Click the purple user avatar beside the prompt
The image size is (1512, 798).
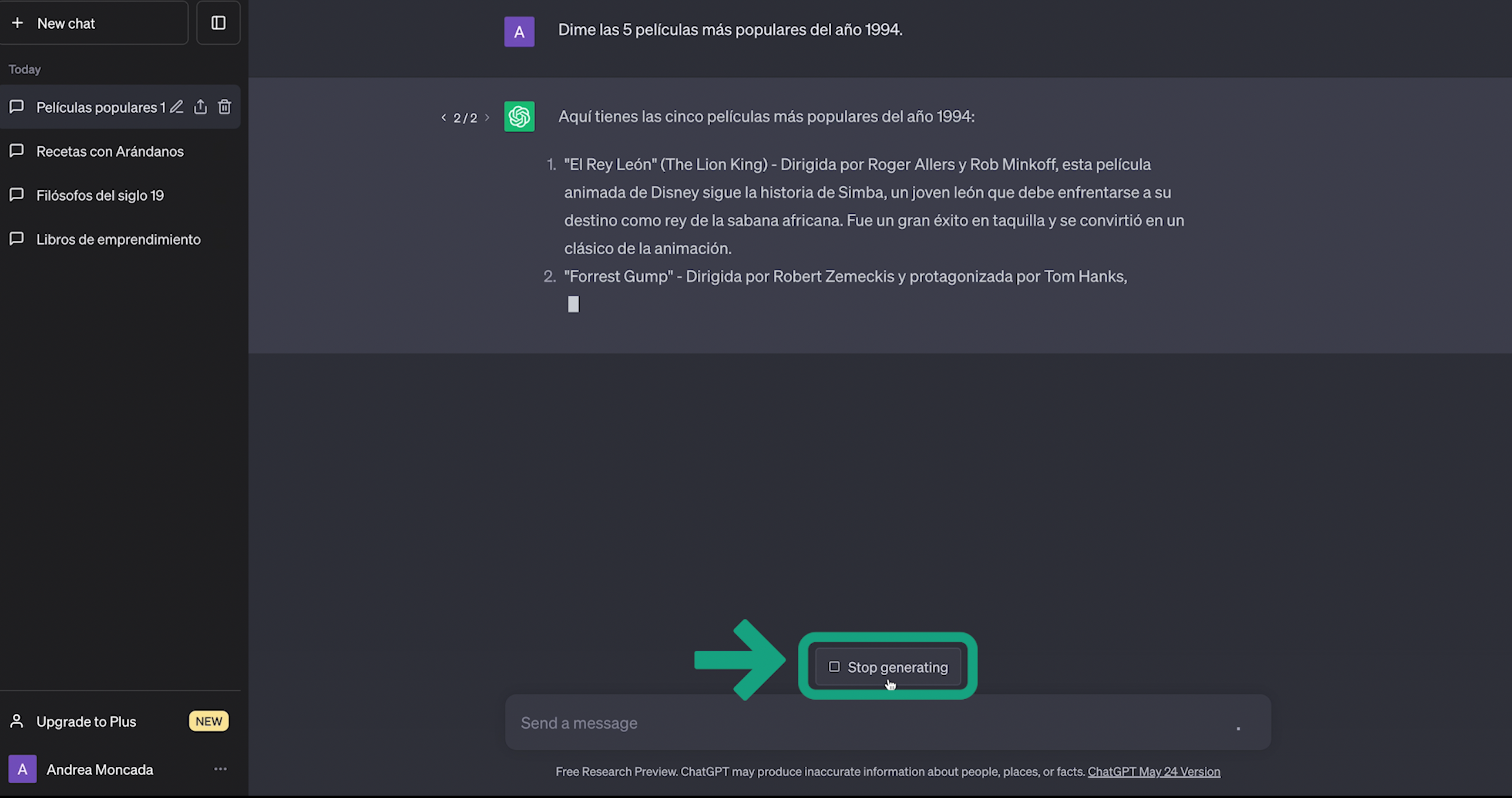(519, 31)
